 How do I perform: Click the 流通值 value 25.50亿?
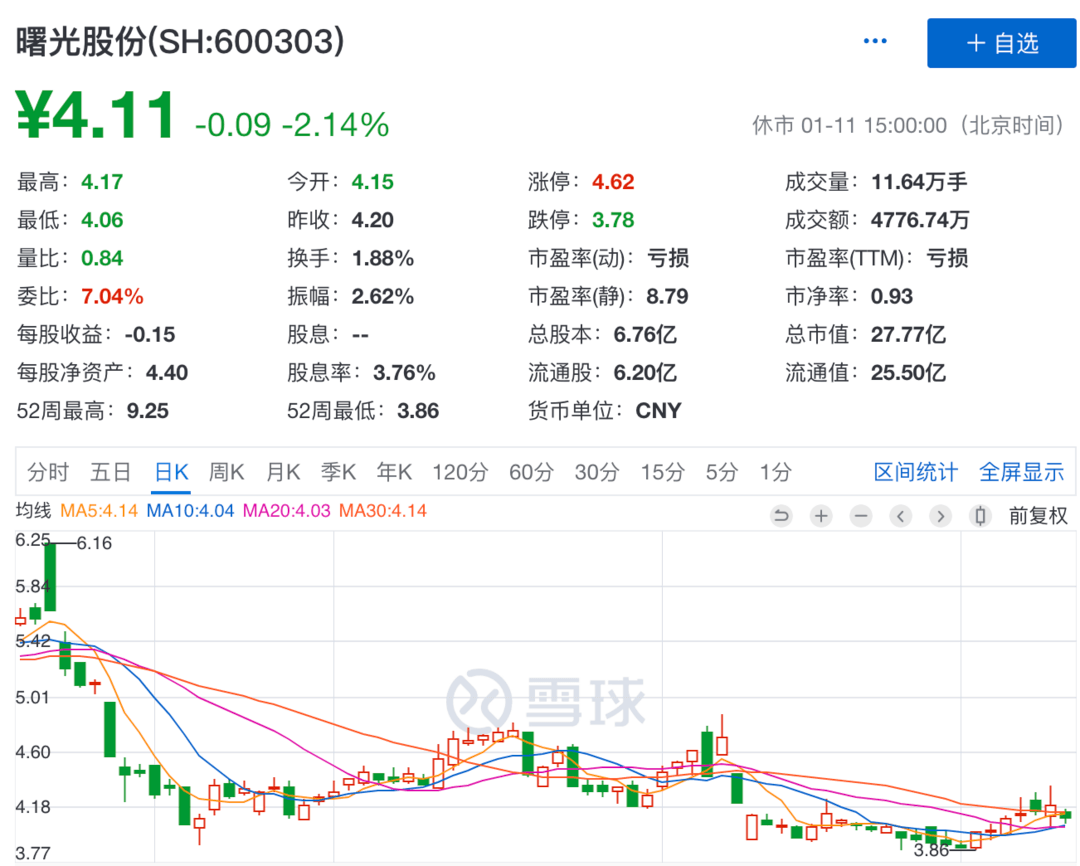(x=908, y=373)
